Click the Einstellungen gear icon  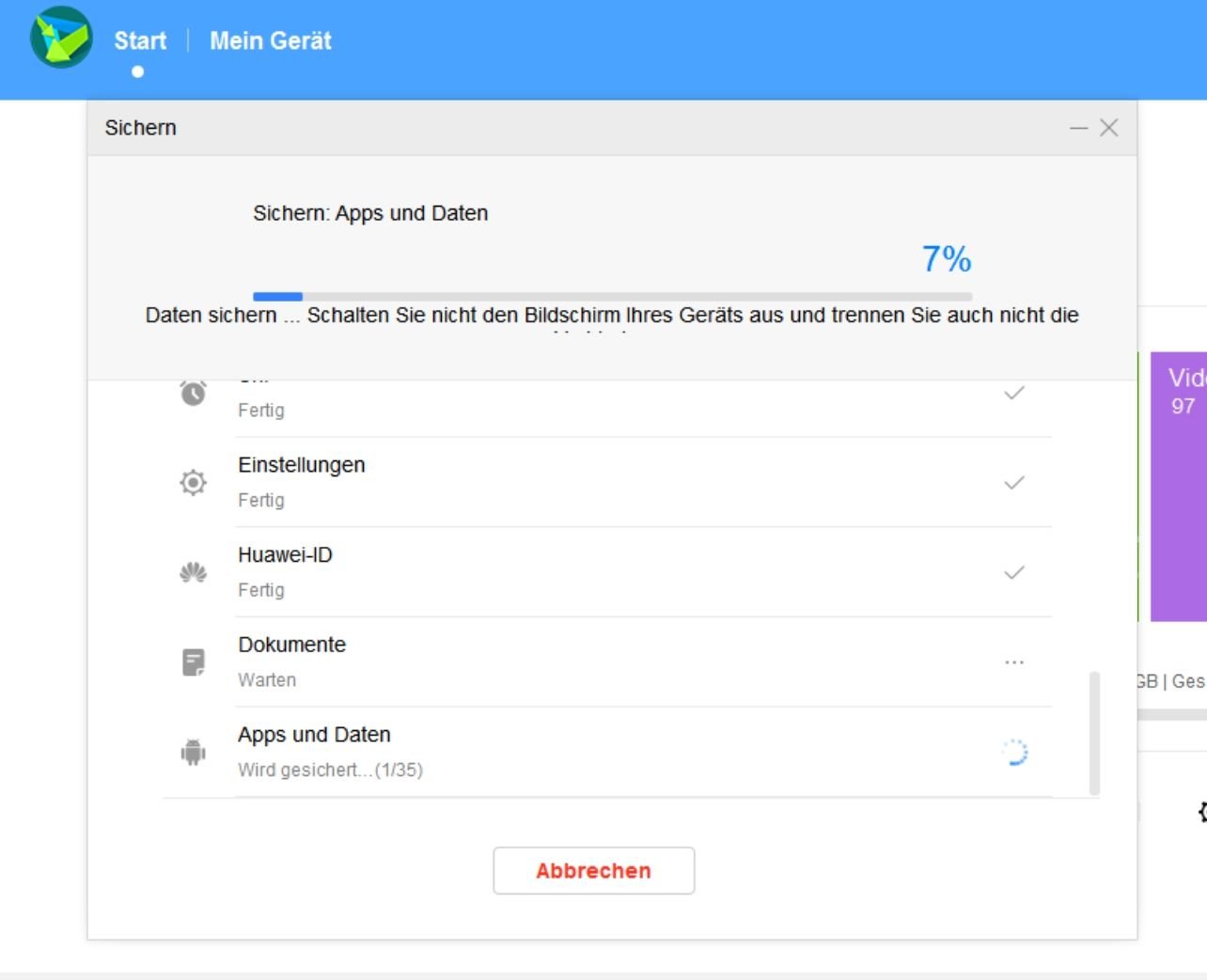coord(194,482)
